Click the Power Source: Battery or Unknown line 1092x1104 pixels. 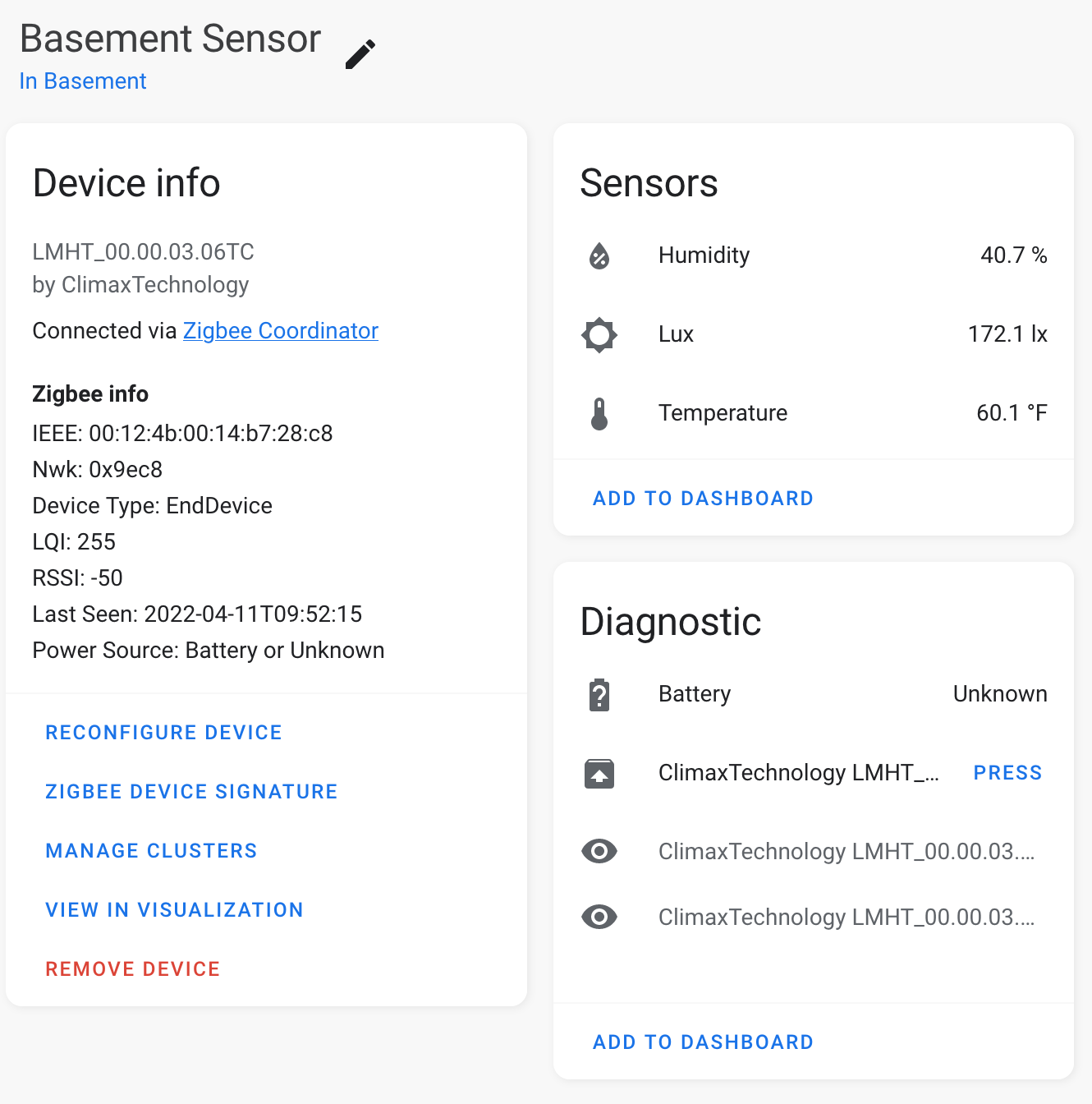209,651
